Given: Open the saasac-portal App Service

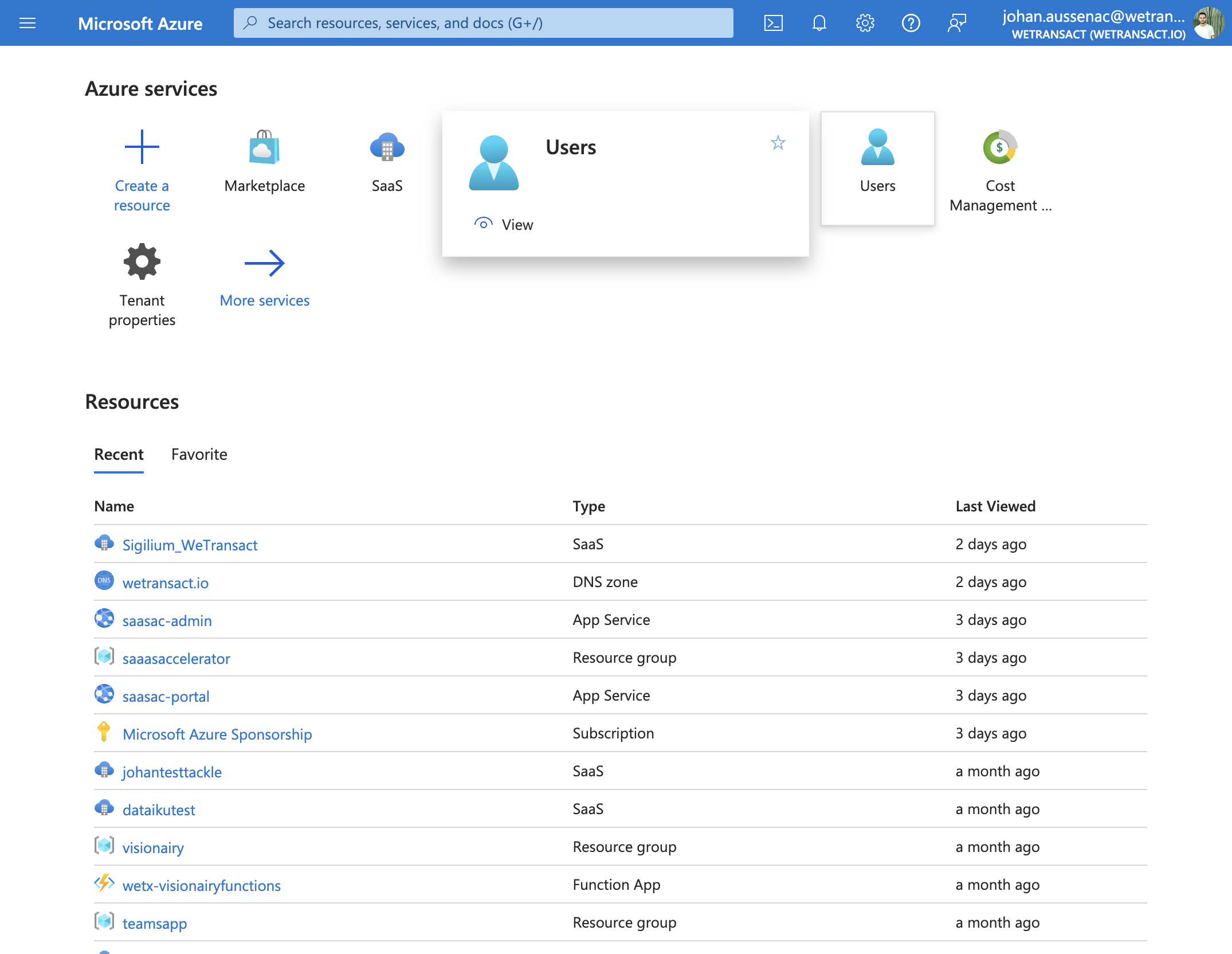Looking at the screenshot, I should [x=166, y=696].
